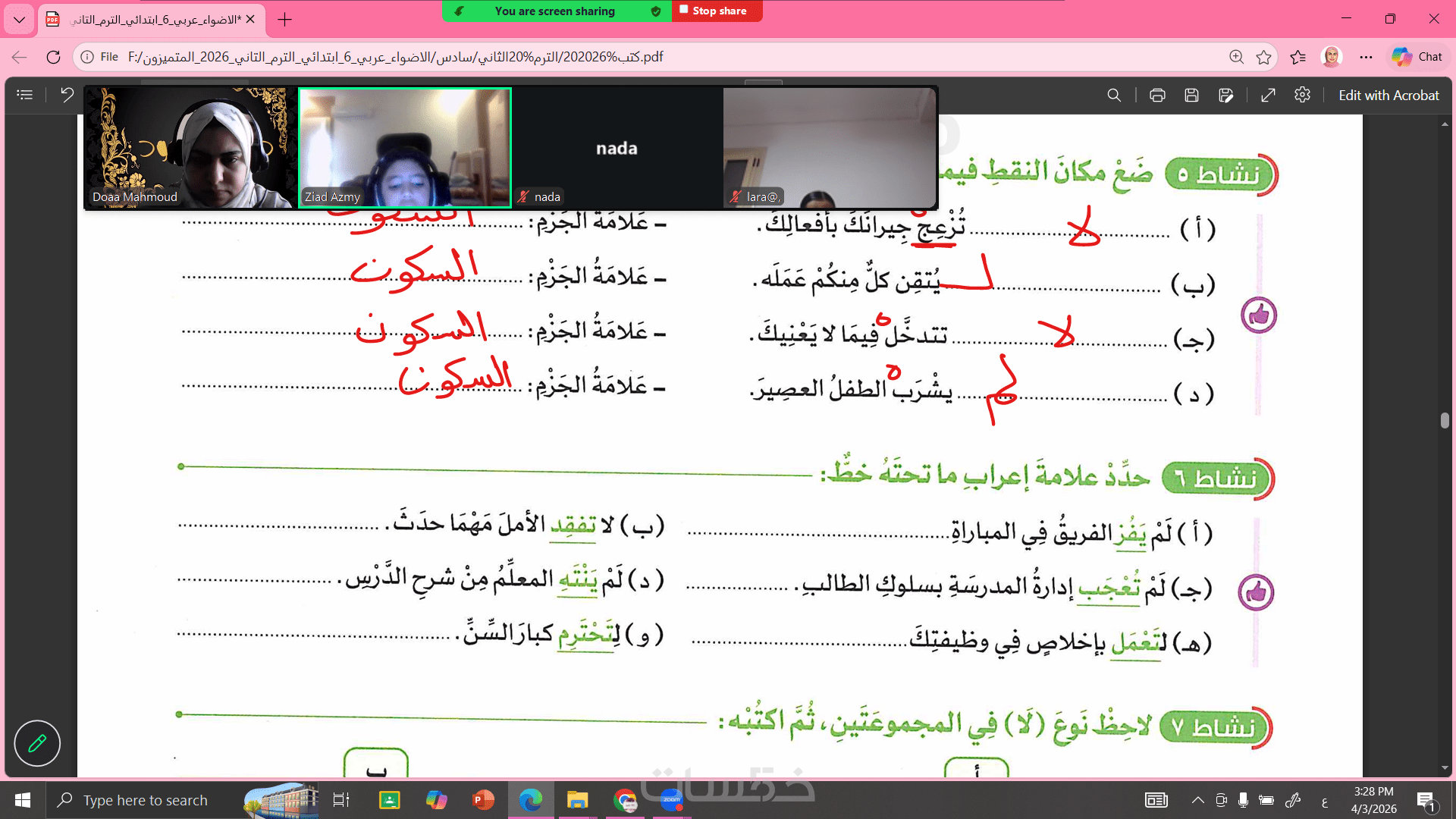
Task: Enter fullscreen with the expand arrows icon
Action: 1268,96
